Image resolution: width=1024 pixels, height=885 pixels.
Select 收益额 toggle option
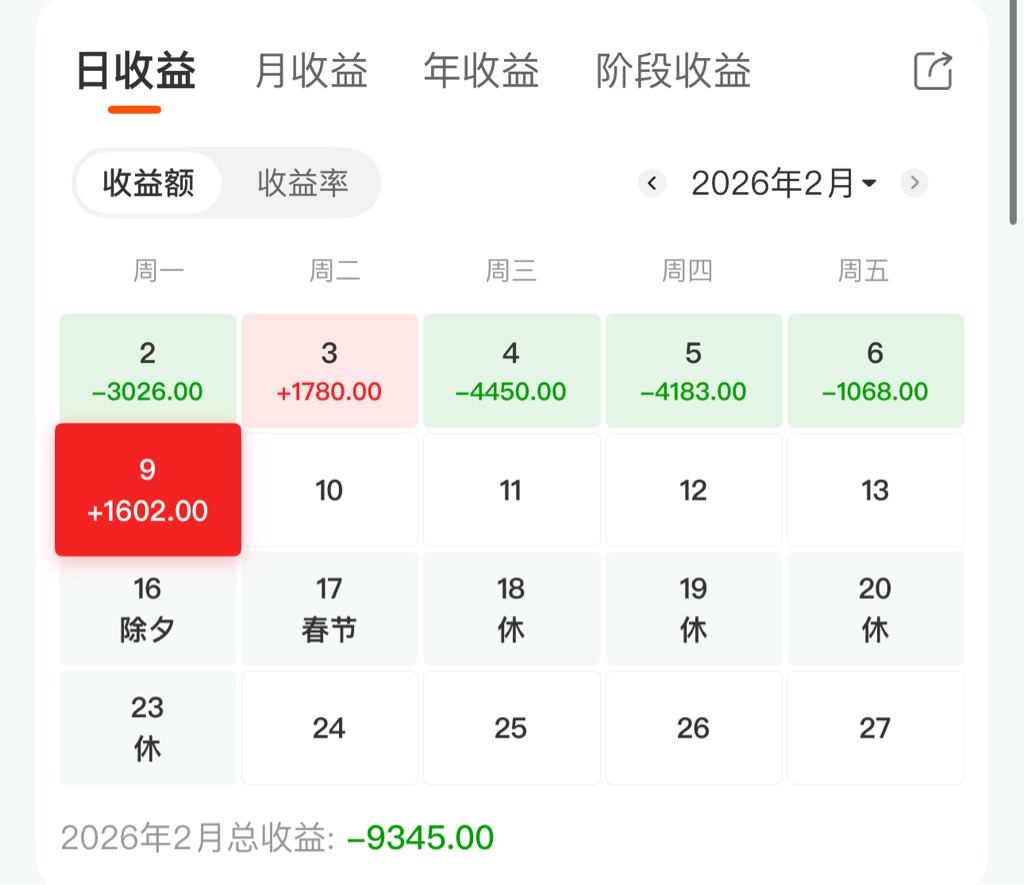[x=148, y=183]
